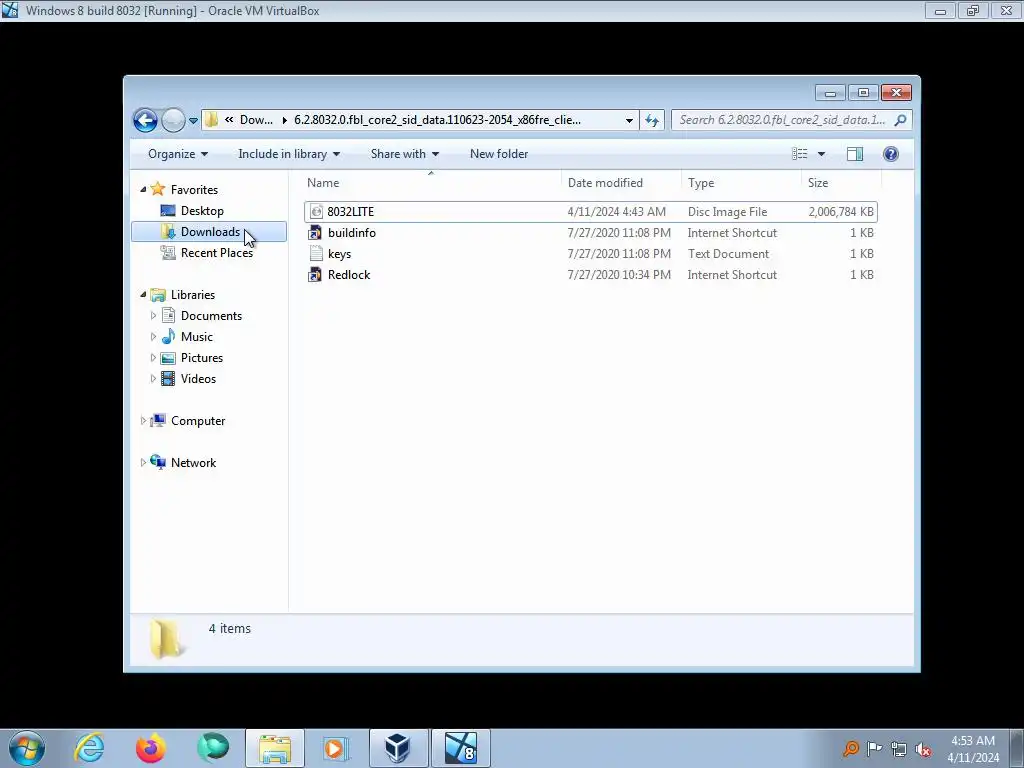Refresh the folder with the refresh icon
The height and width of the screenshot is (768, 1024).
(652, 120)
